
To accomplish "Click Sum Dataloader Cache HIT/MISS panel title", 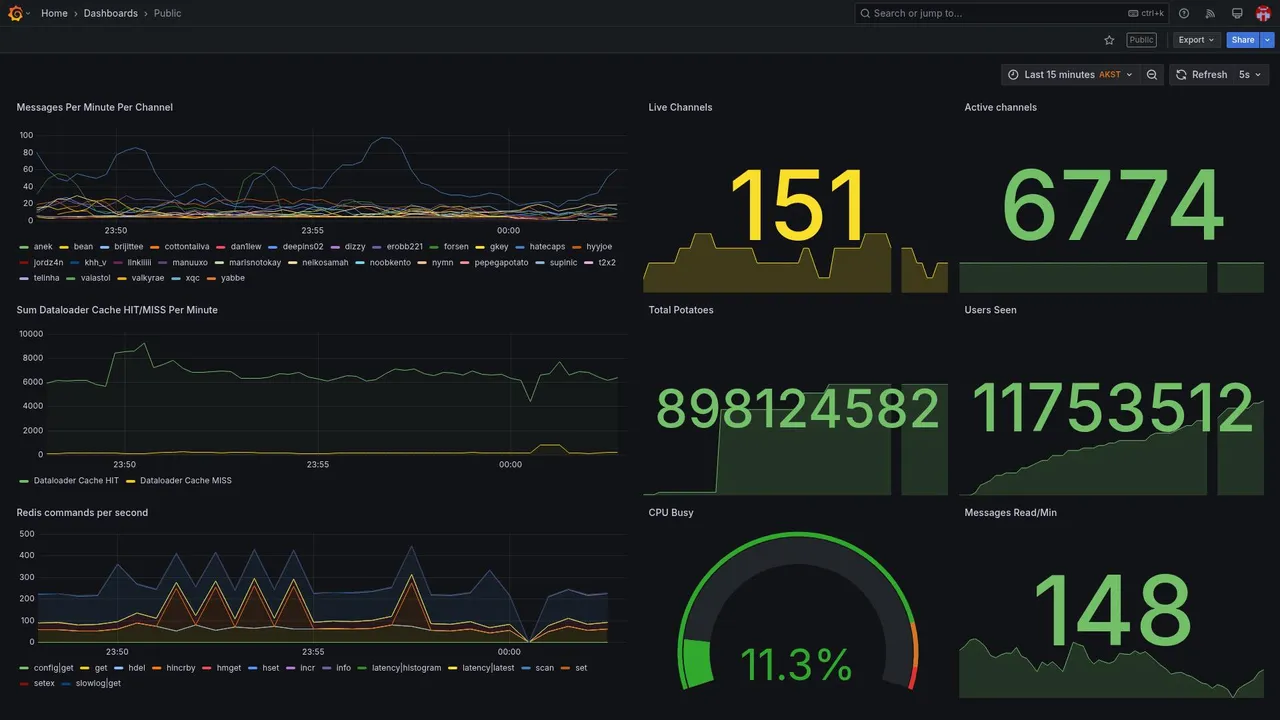I will 117,310.
